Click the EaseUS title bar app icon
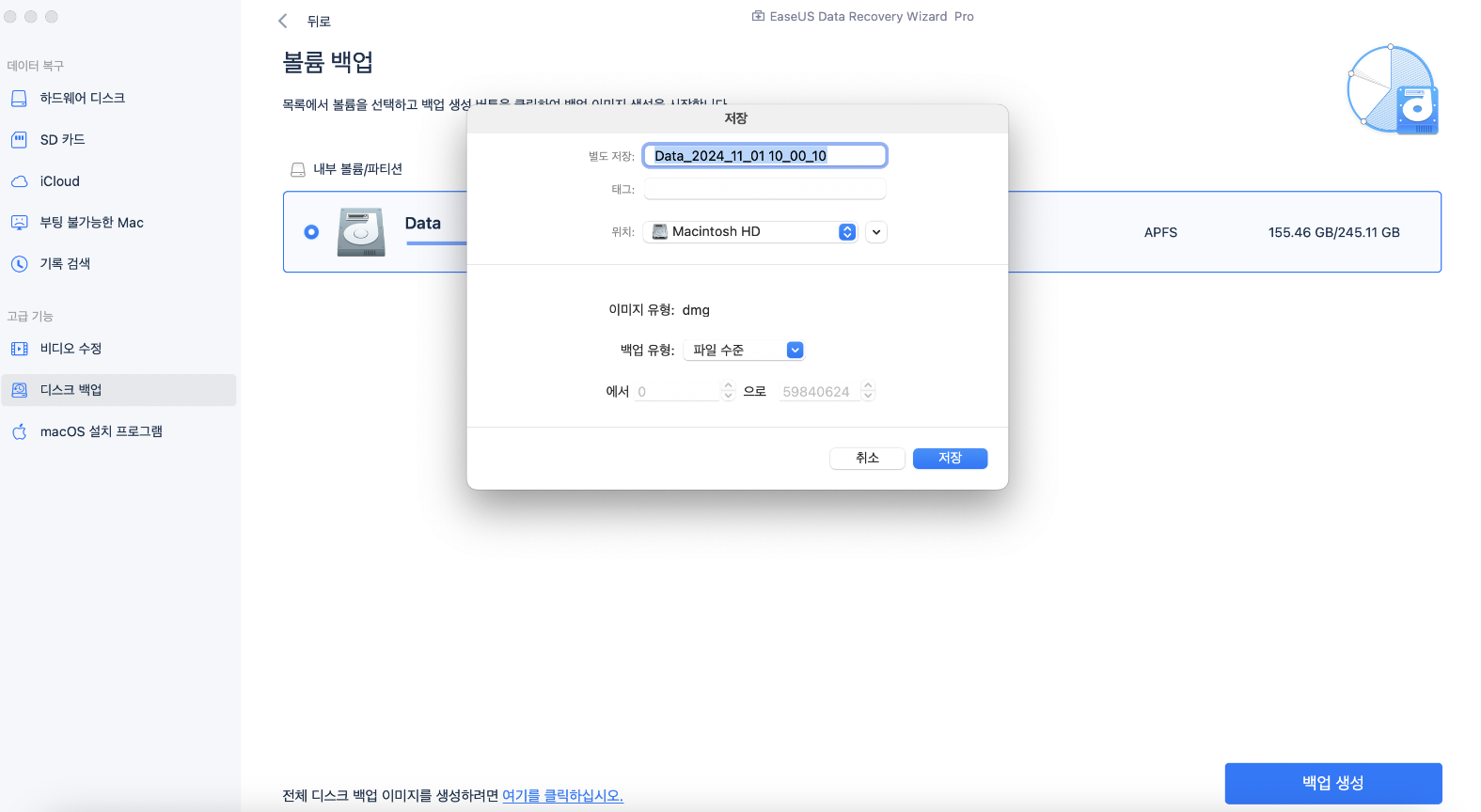1481x812 pixels. tap(758, 16)
